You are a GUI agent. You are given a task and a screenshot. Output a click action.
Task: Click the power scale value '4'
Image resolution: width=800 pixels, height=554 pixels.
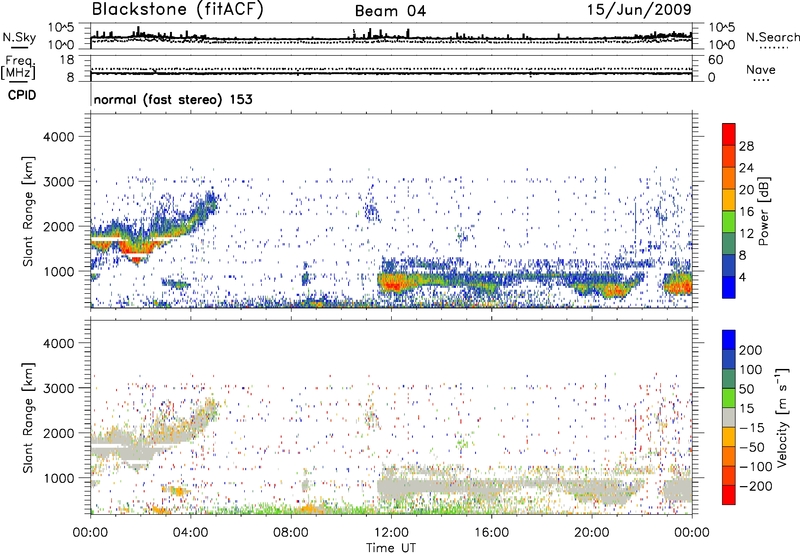point(742,277)
